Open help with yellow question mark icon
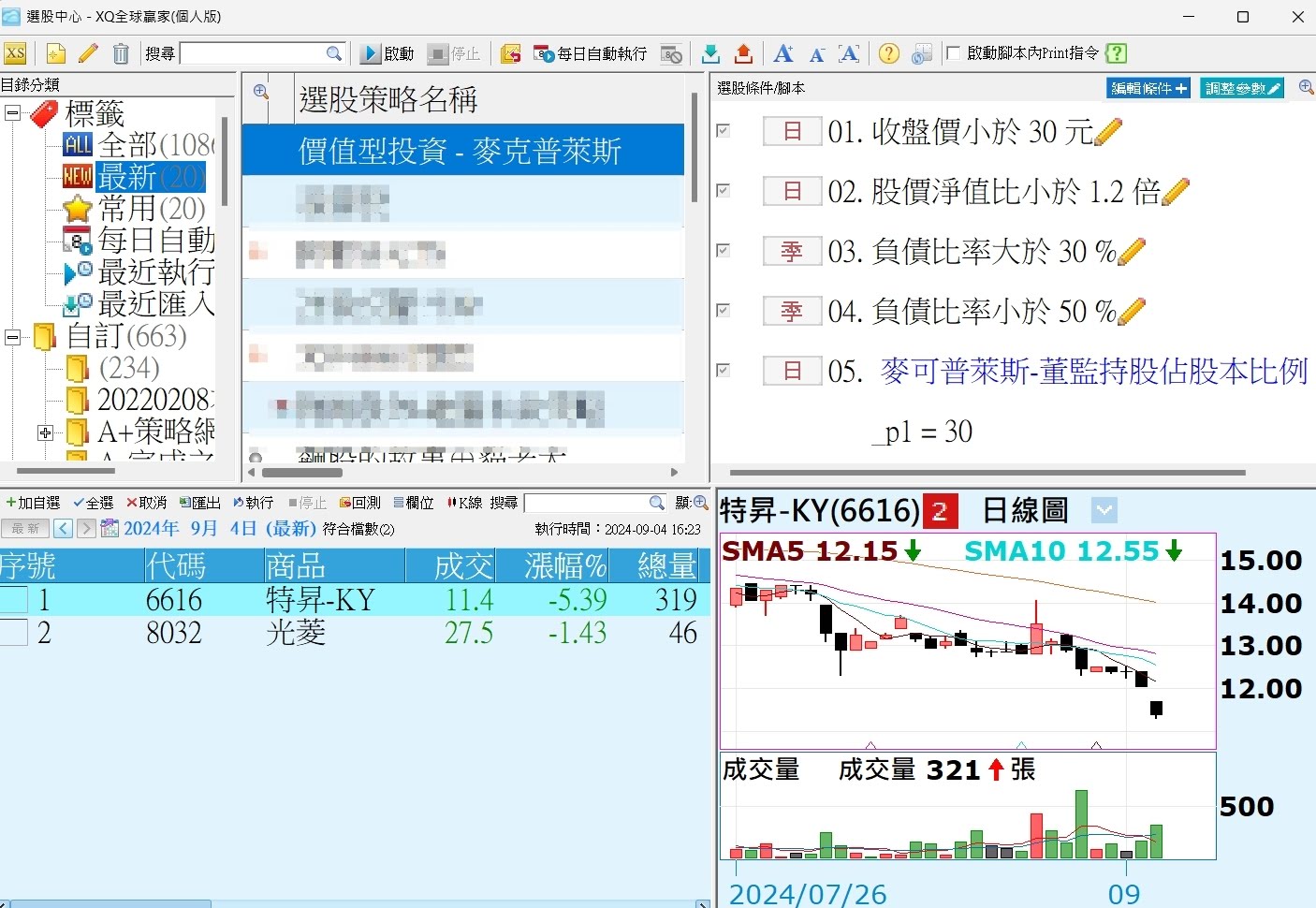Image resolution: width=1316 pixels, height=908 pixels. pos(889,53)
